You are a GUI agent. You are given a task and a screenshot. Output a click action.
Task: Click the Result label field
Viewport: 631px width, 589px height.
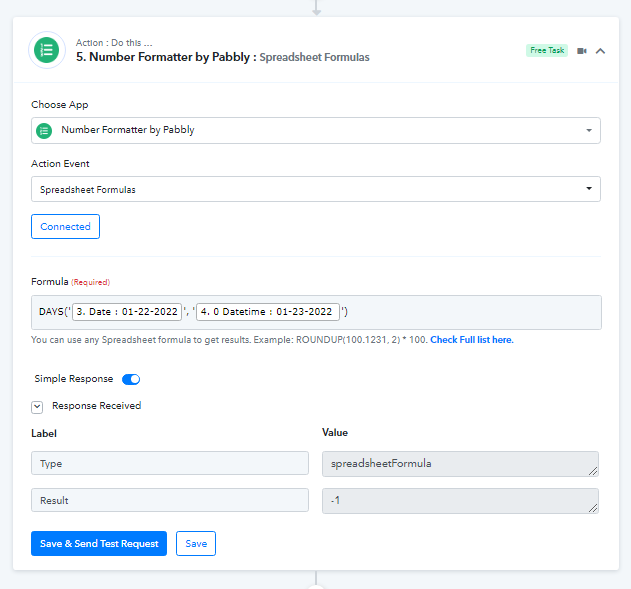coord(170,500)
